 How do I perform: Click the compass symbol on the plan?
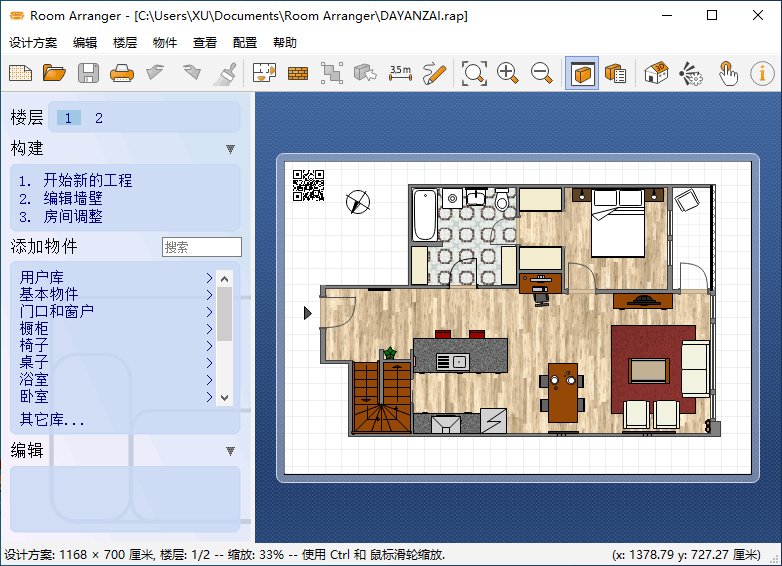(358, 202)
